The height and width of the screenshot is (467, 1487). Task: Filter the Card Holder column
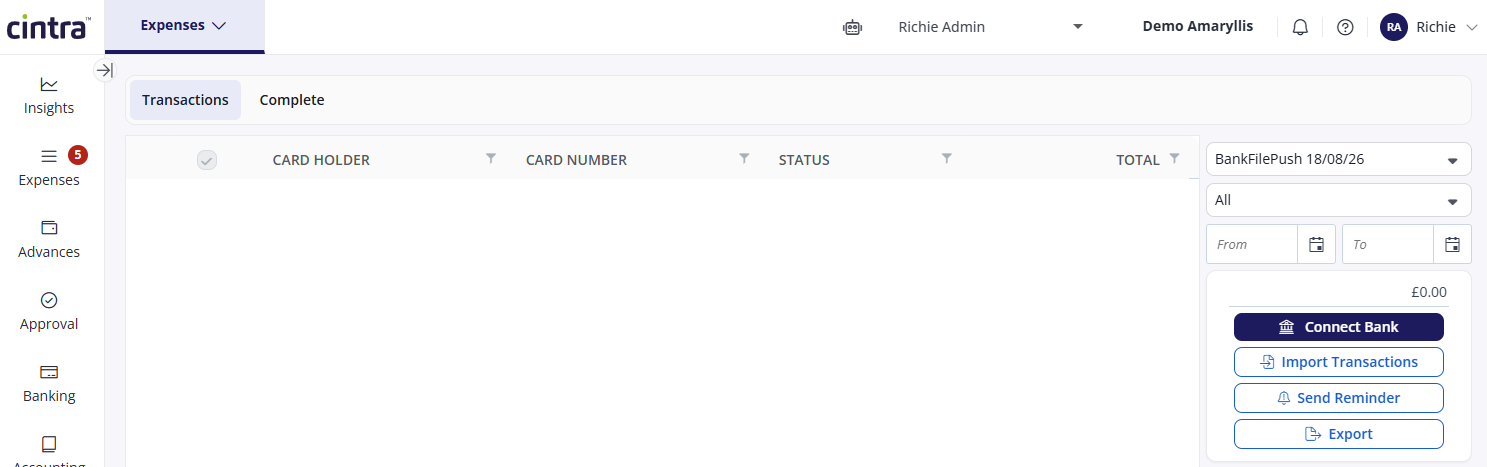point(490,158)
